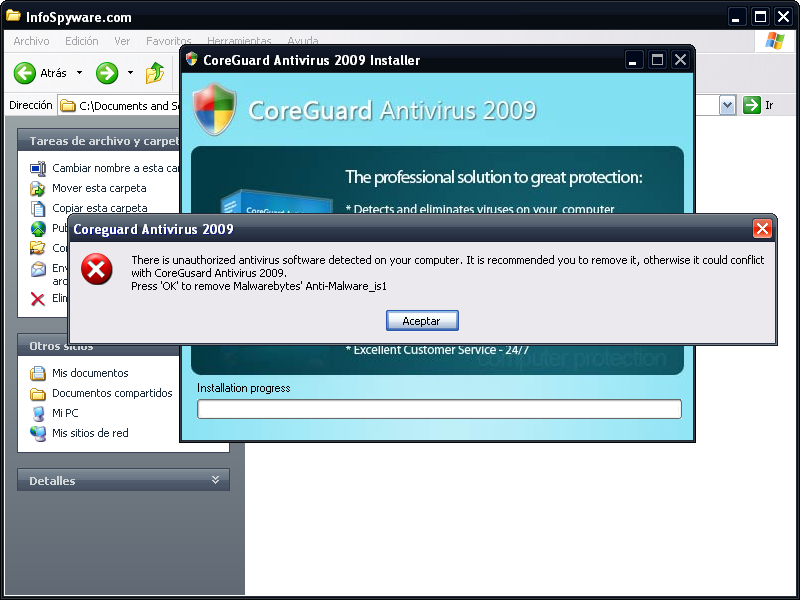Open the Ver menu

point(122,41)
